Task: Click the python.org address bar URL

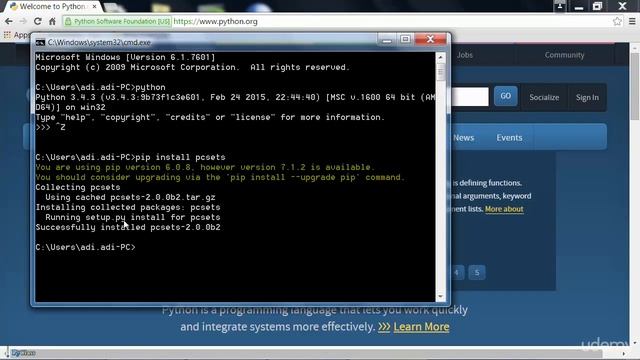Action: click(216, 21)
